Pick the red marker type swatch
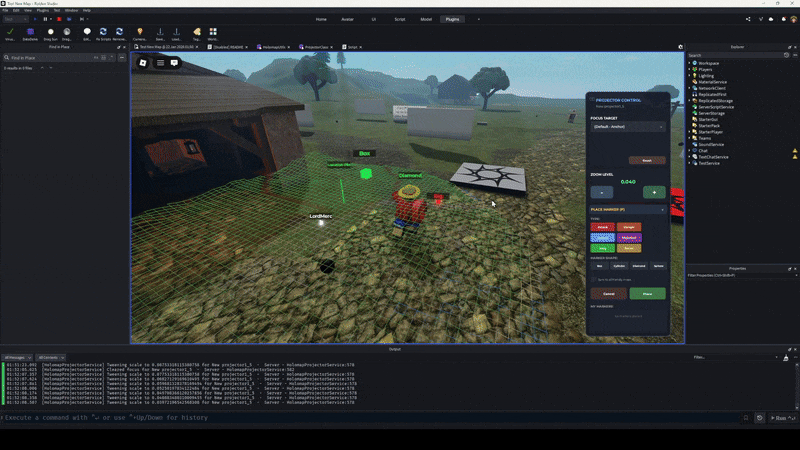Viewport: 800px width, 450px height. pyautogui.click(x=602, y=227)
